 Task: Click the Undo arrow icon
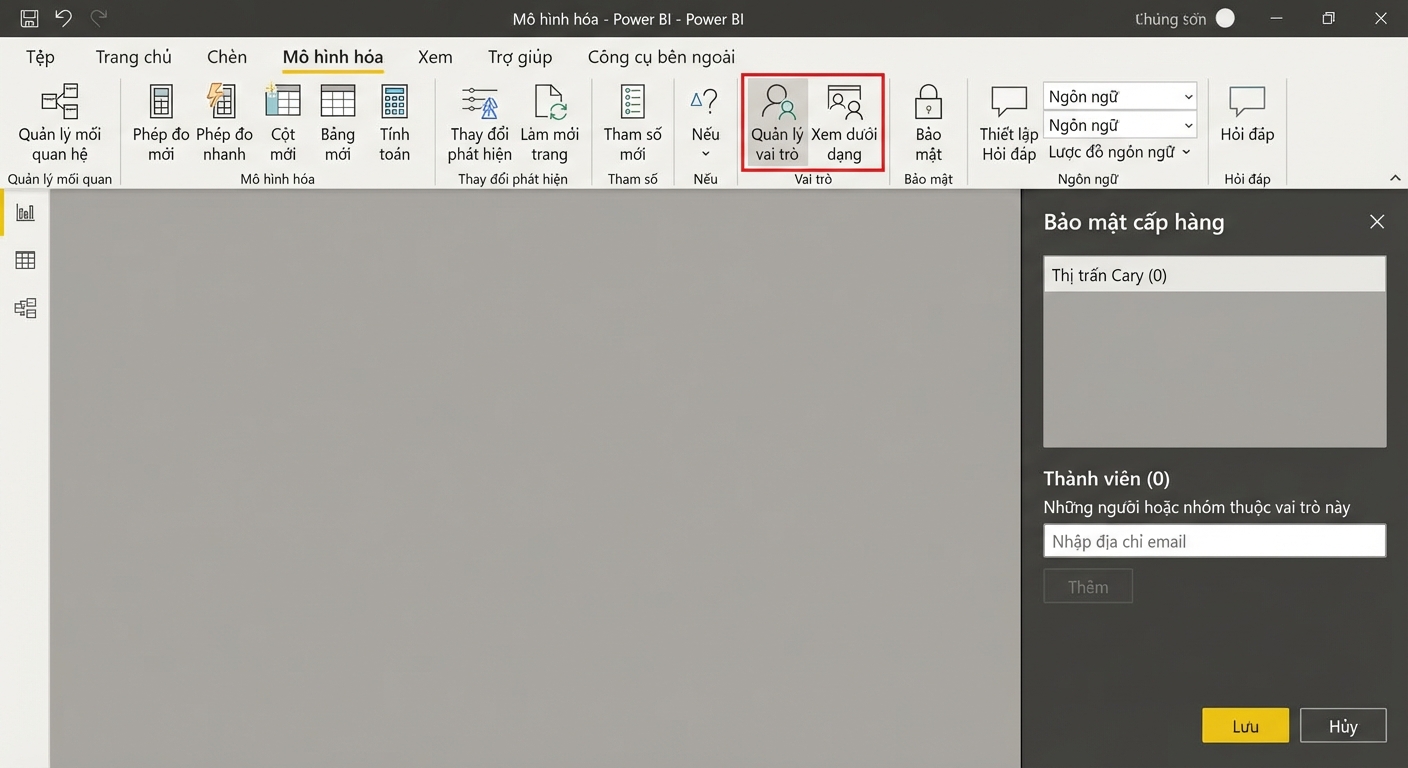63,18
